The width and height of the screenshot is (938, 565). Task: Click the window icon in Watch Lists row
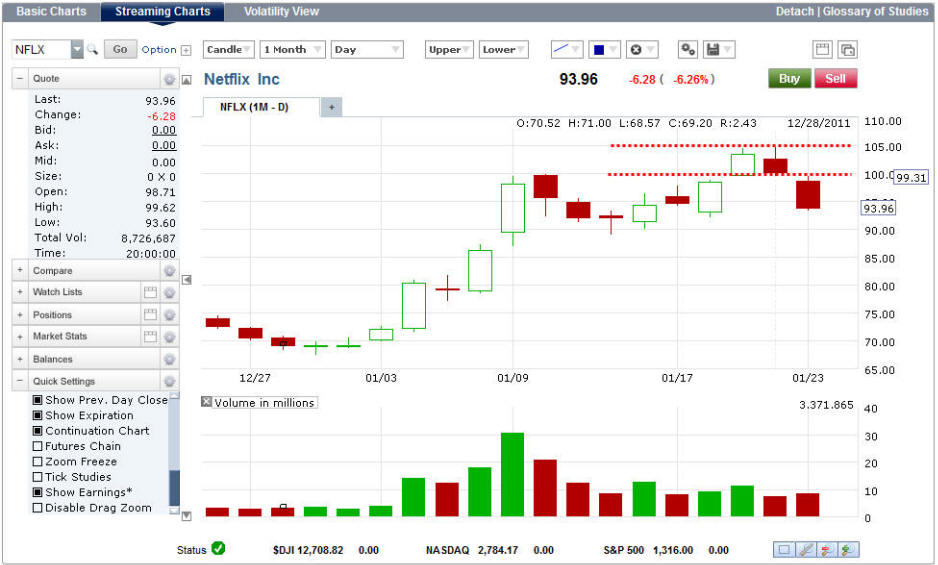(x=150, y=292)
